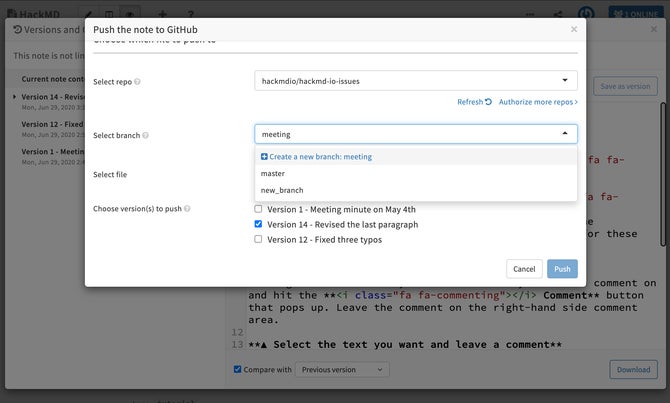Click the help icon next to Select branch

pos(145,135)
